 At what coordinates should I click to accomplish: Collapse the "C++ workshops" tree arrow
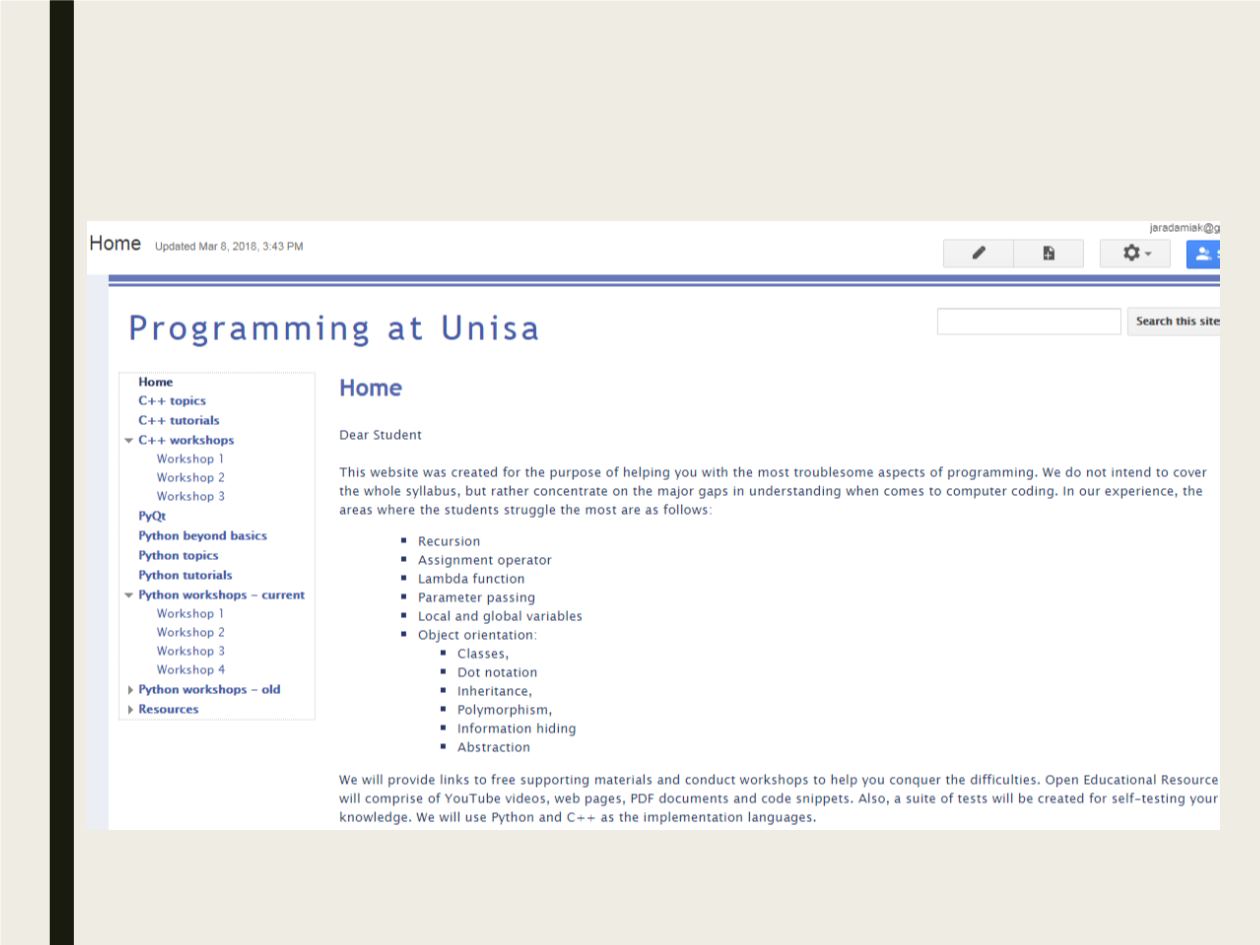click(x=128, y=440)
